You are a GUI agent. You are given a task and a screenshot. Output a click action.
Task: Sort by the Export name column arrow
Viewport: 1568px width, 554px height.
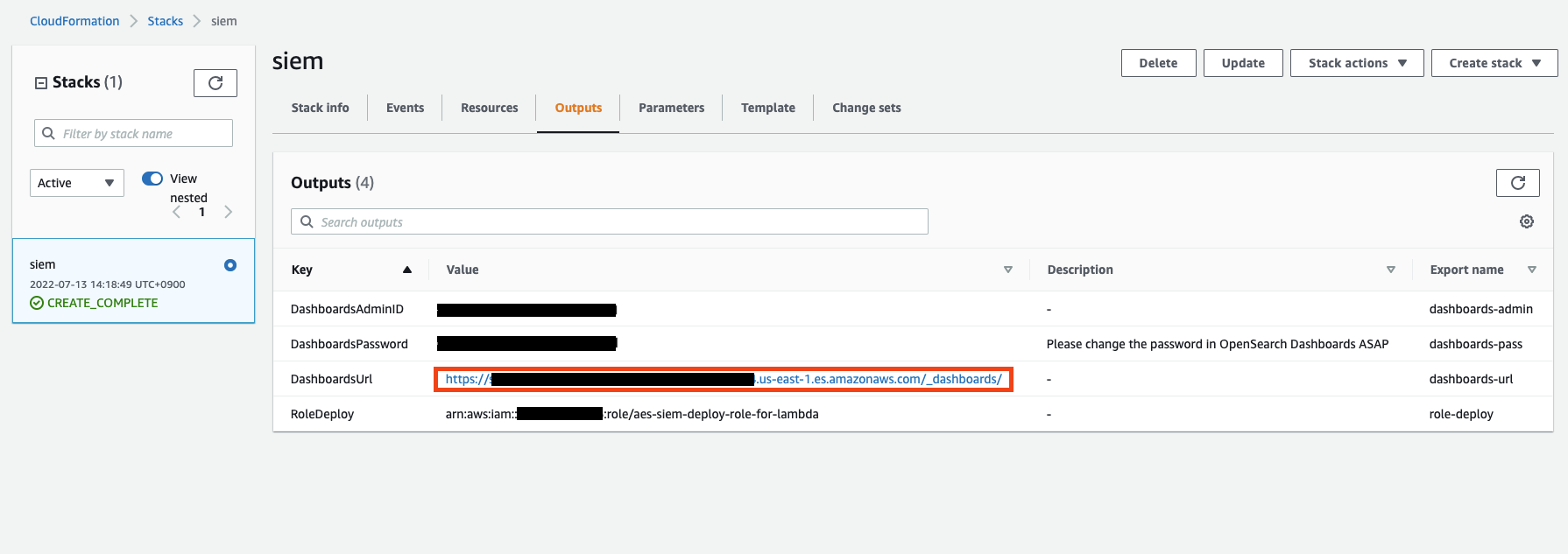[x=1532, y=270]
